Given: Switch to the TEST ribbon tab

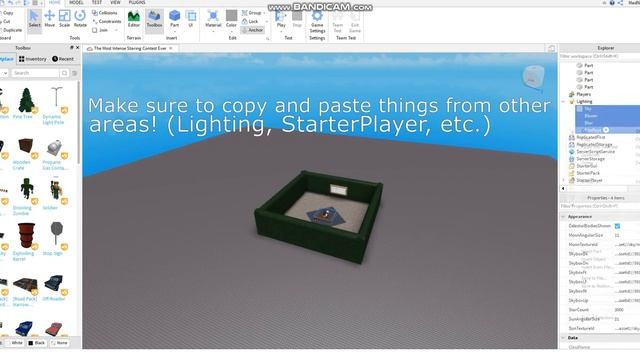Looking at the screenshot, I should (97, 2).
